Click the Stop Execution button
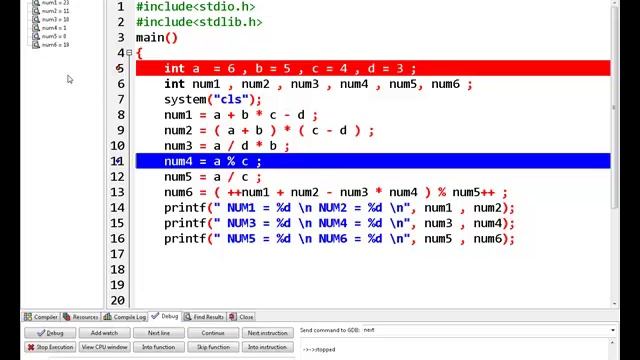The width and height of the screenshot is (640, 360). coord(50,347)
